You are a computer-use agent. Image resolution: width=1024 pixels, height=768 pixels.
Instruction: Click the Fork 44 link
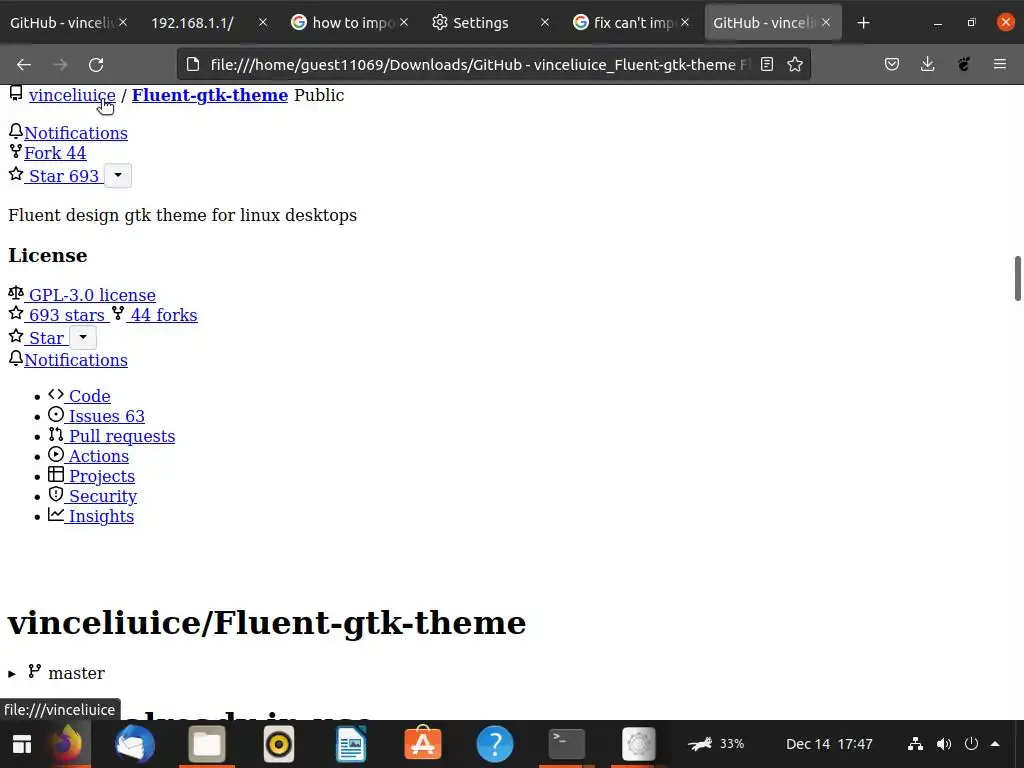coord(55,153)
